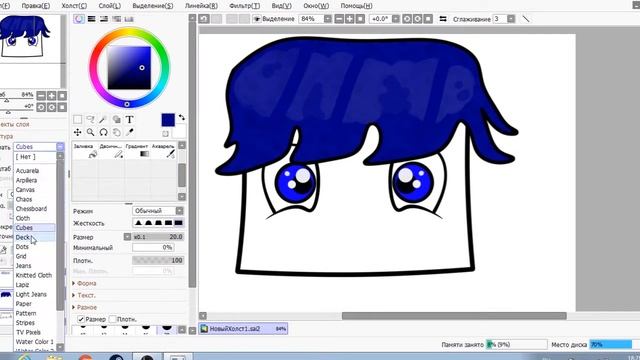
Task: Select the Text (T) tool
Action: pos(129,119)
